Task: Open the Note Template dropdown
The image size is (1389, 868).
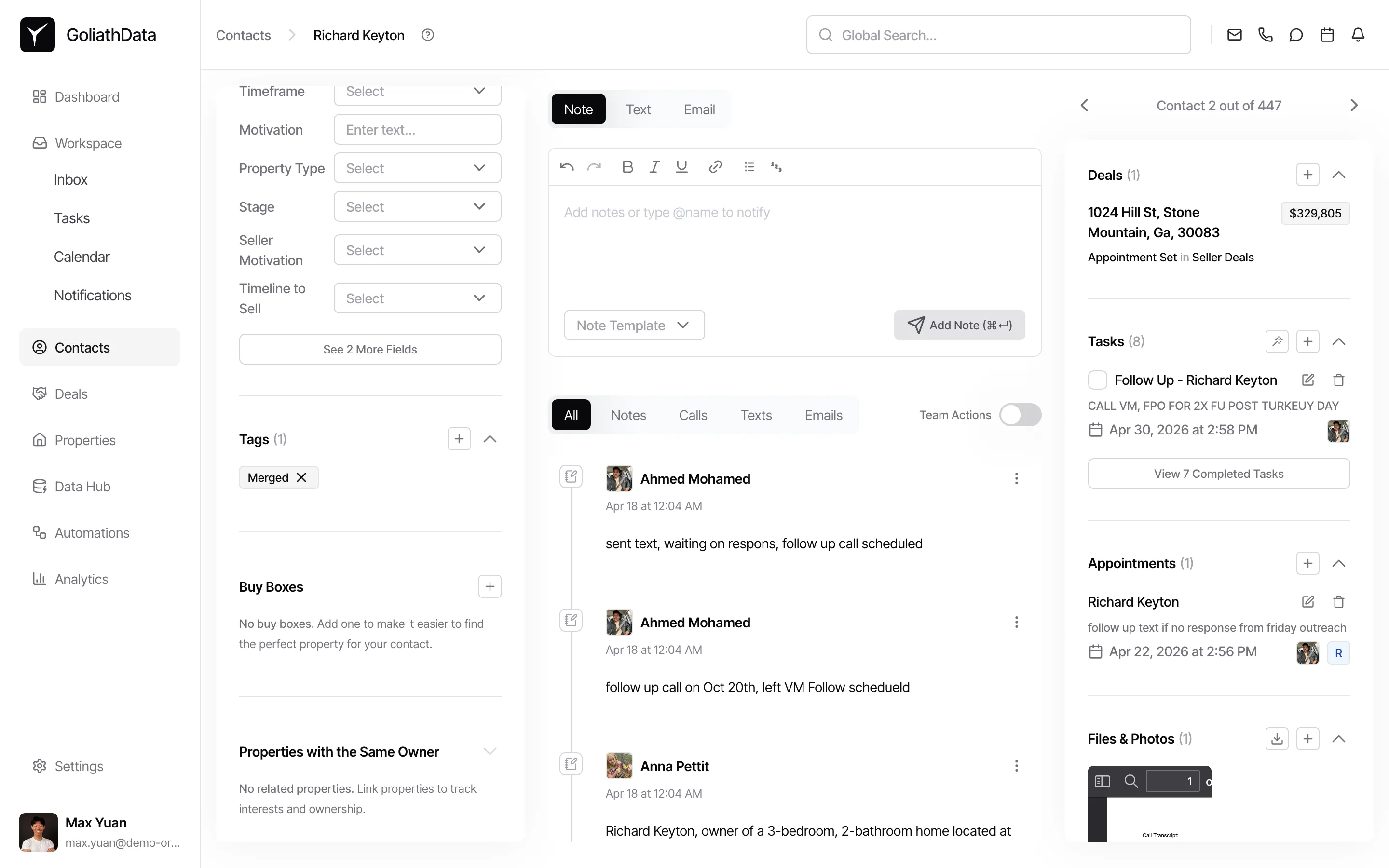Action: pyautogui.click(x=634, y=325)
